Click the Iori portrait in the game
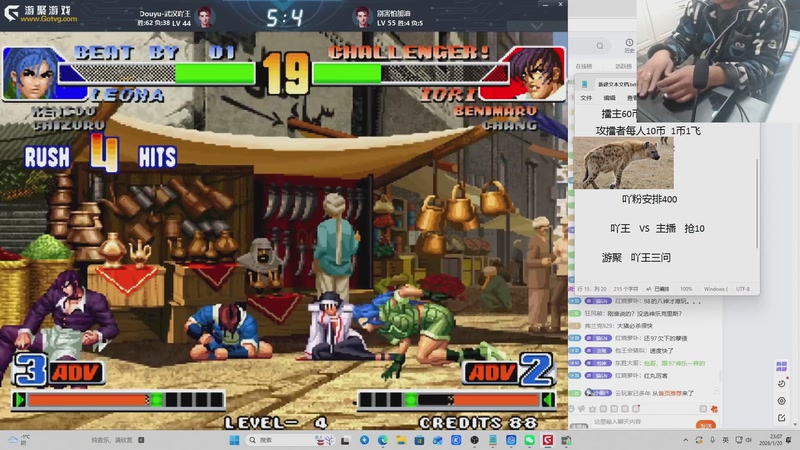Screen dimensions: 800x450 [x=537, y=73]
